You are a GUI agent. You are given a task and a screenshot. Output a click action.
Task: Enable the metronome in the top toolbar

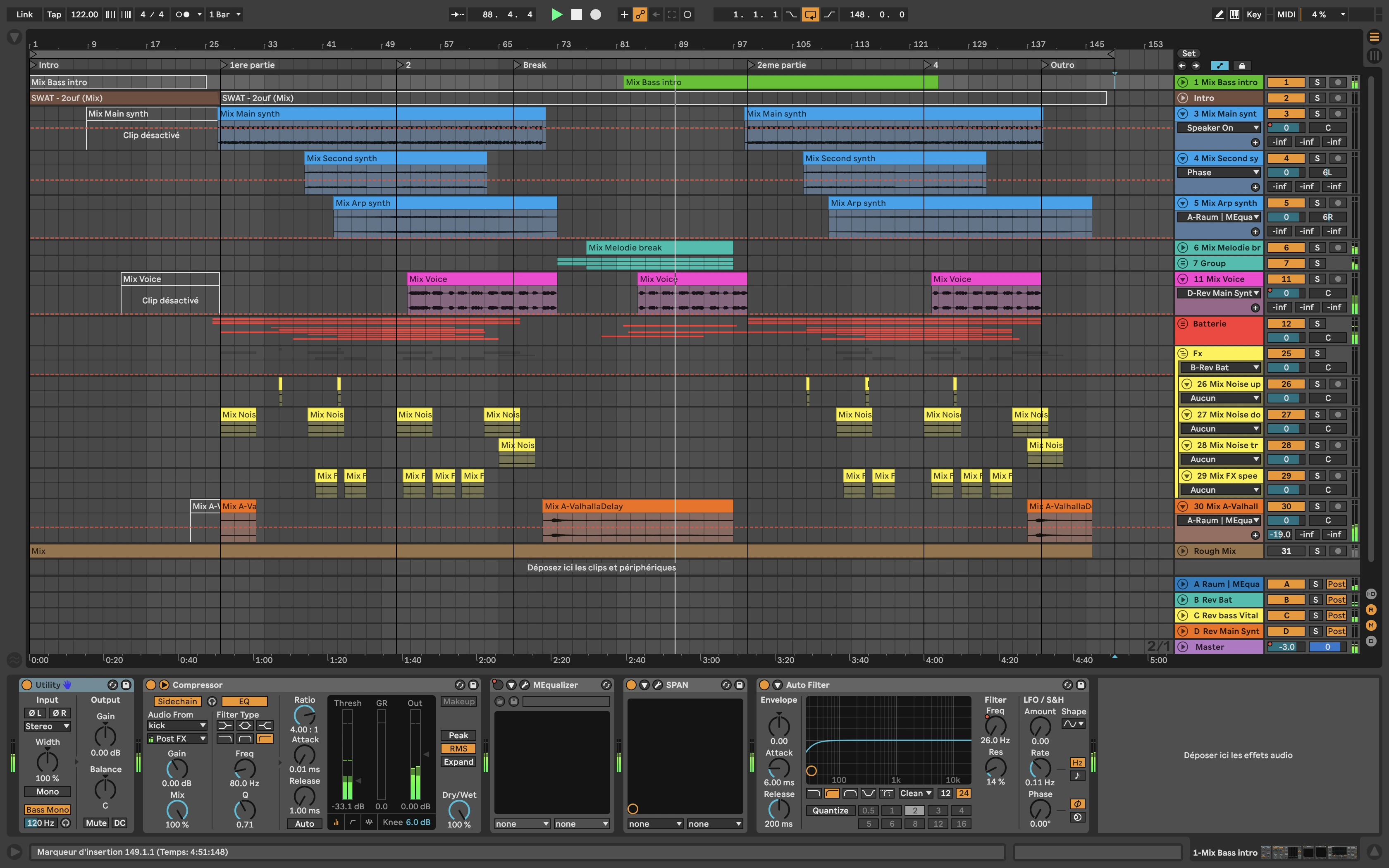(x=183, y=14)
